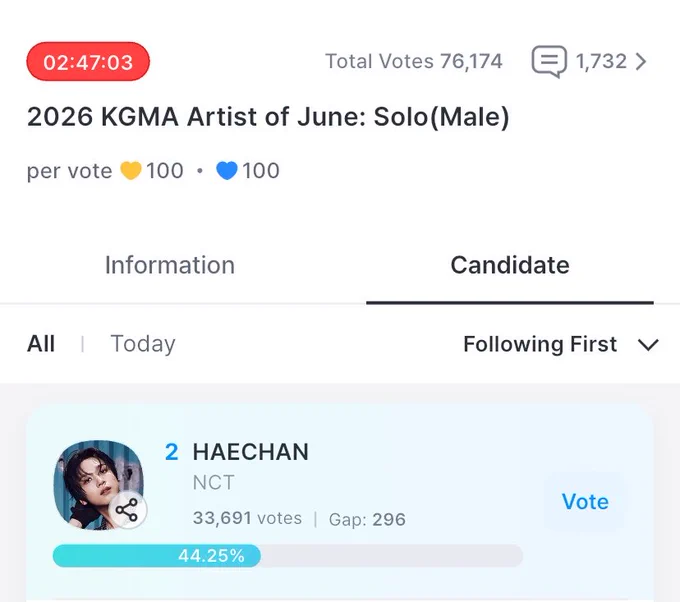Click the 44.25% progress bar
Image resolution: width=680 pixels, height=602 pixels.
click(x=288, y=556)
